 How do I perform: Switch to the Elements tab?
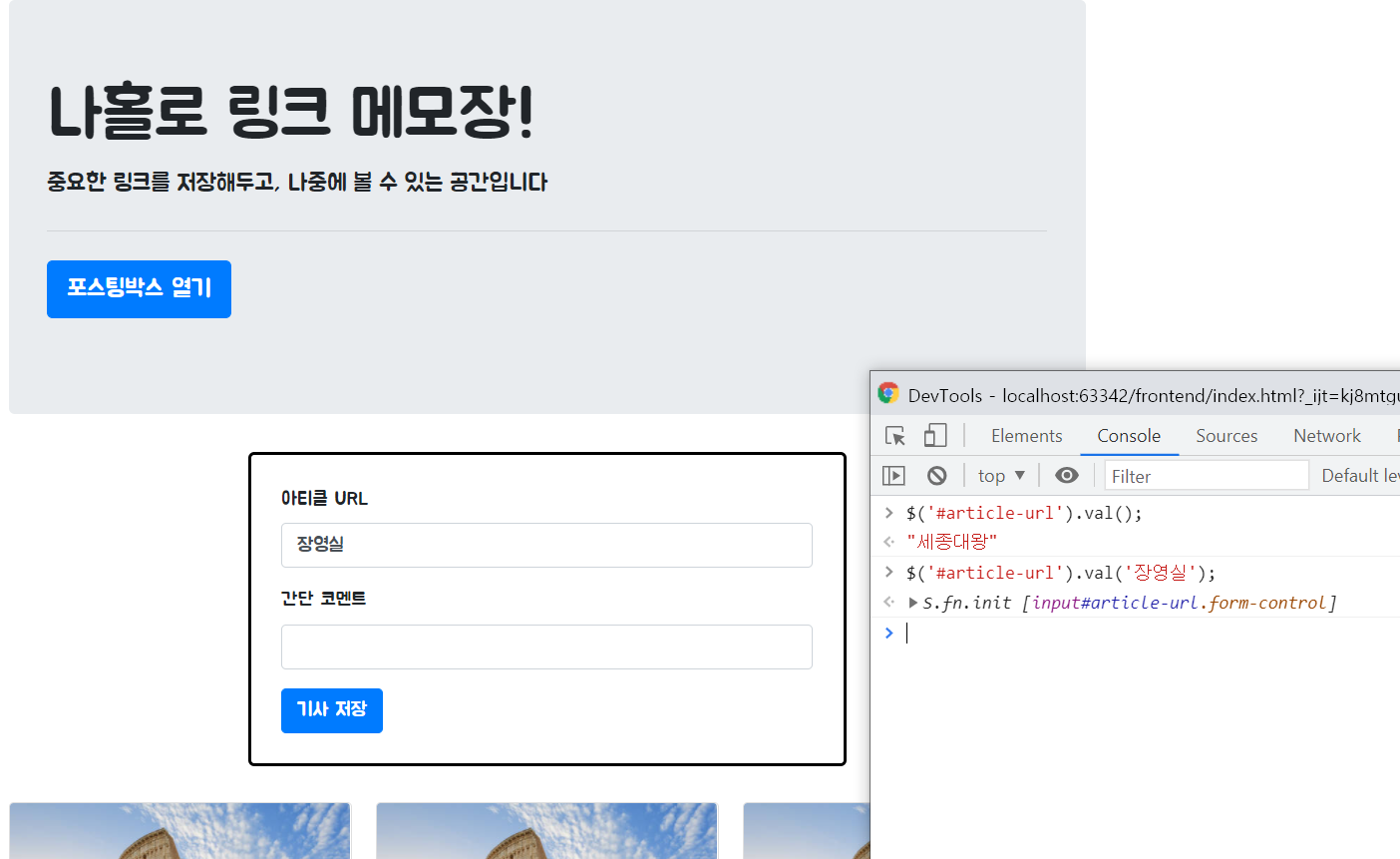click(1026, 436)
